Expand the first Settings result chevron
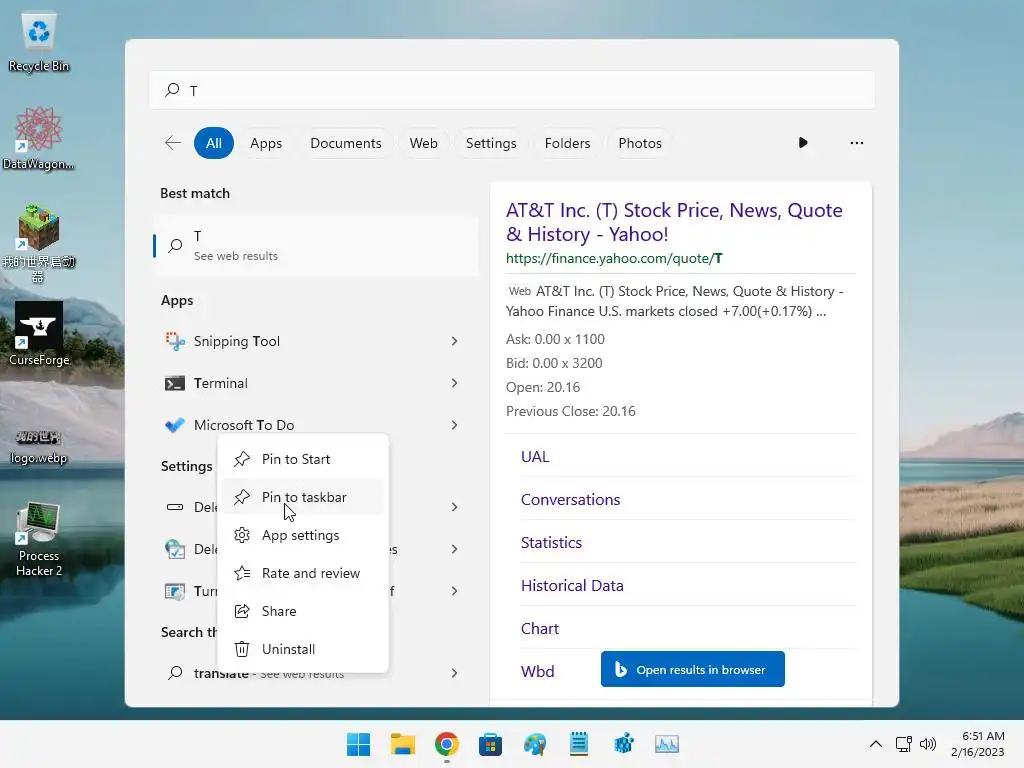The image size is (1024, 768). pos(455,507)
